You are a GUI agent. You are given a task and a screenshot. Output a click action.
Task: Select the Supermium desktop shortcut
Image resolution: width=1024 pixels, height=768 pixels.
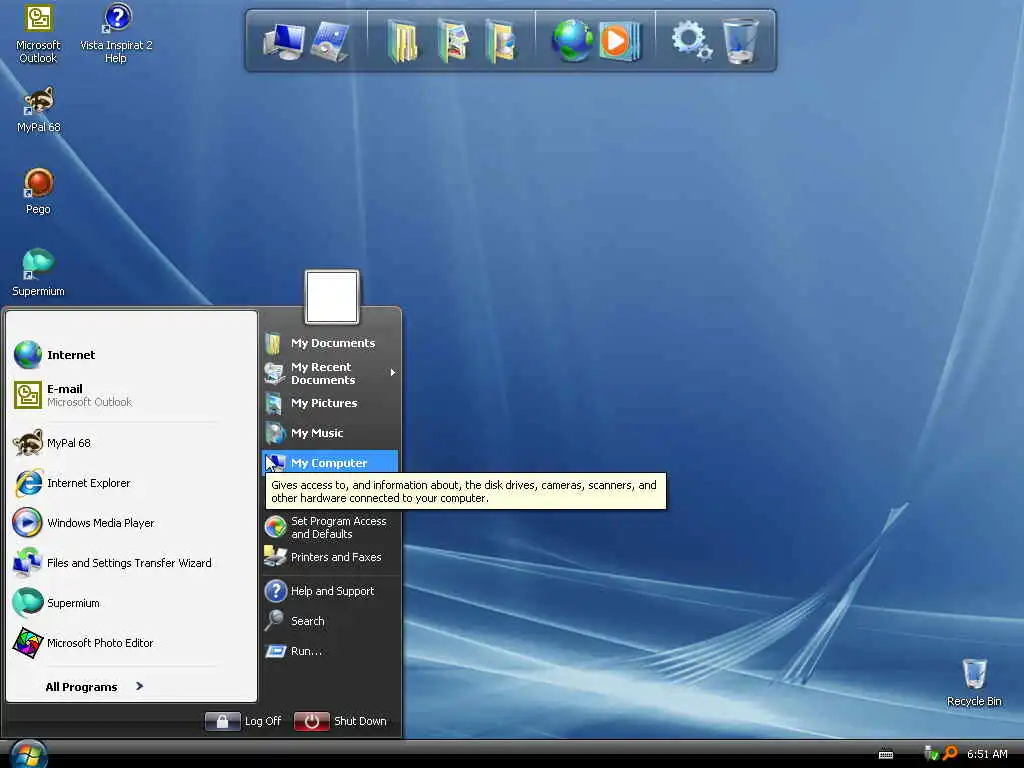pos(38,273)
